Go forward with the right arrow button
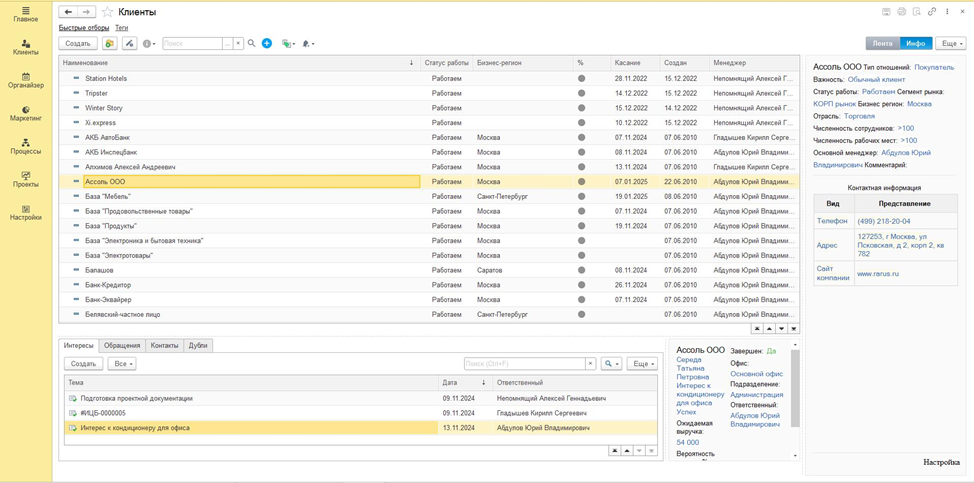The width and height of the screenshot is (974, 483). click(x=86, y=12)
